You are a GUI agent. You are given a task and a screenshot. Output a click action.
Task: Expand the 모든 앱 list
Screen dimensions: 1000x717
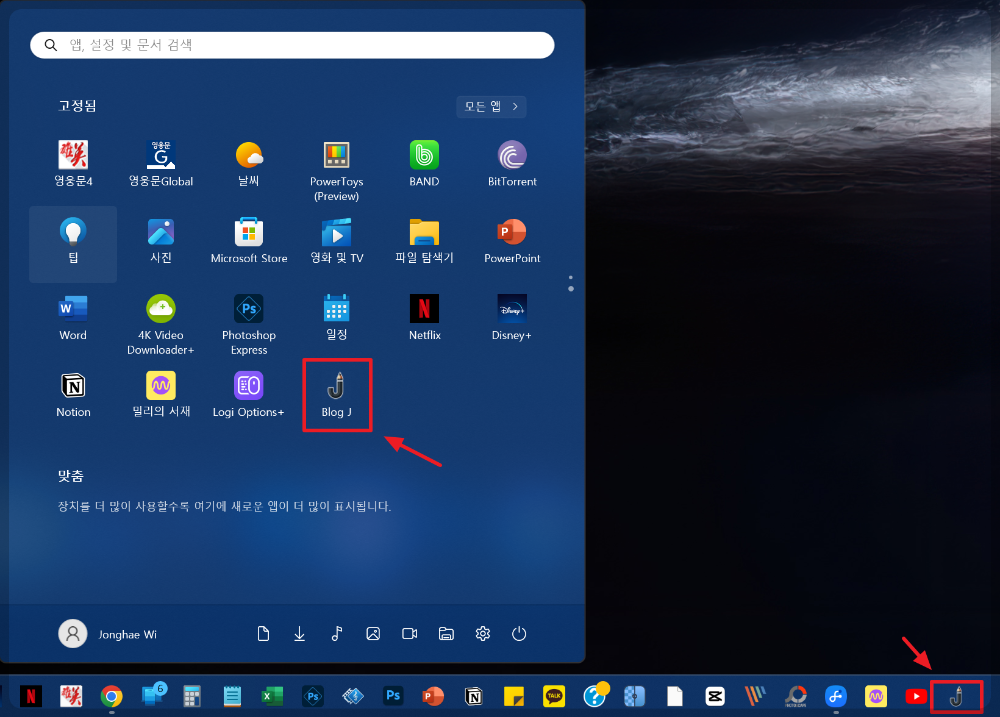click(491, 107)
